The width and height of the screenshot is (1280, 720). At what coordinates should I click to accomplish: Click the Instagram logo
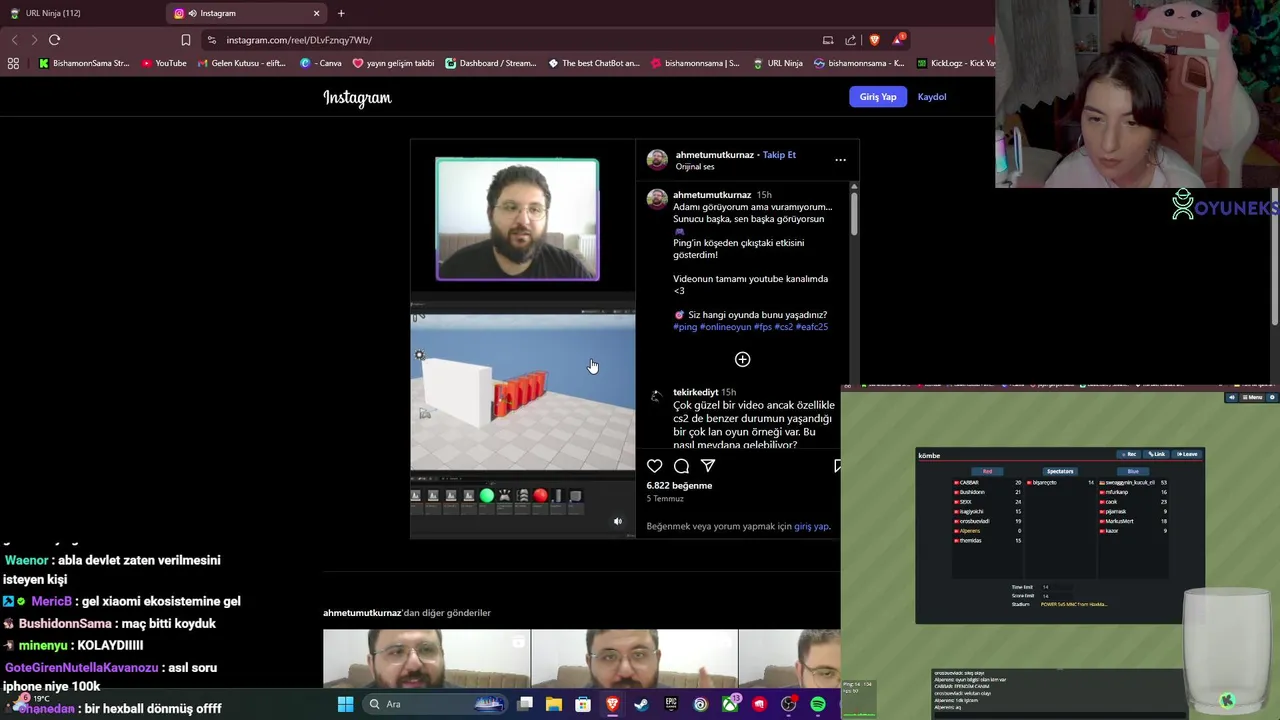click(x=357, y=98)
